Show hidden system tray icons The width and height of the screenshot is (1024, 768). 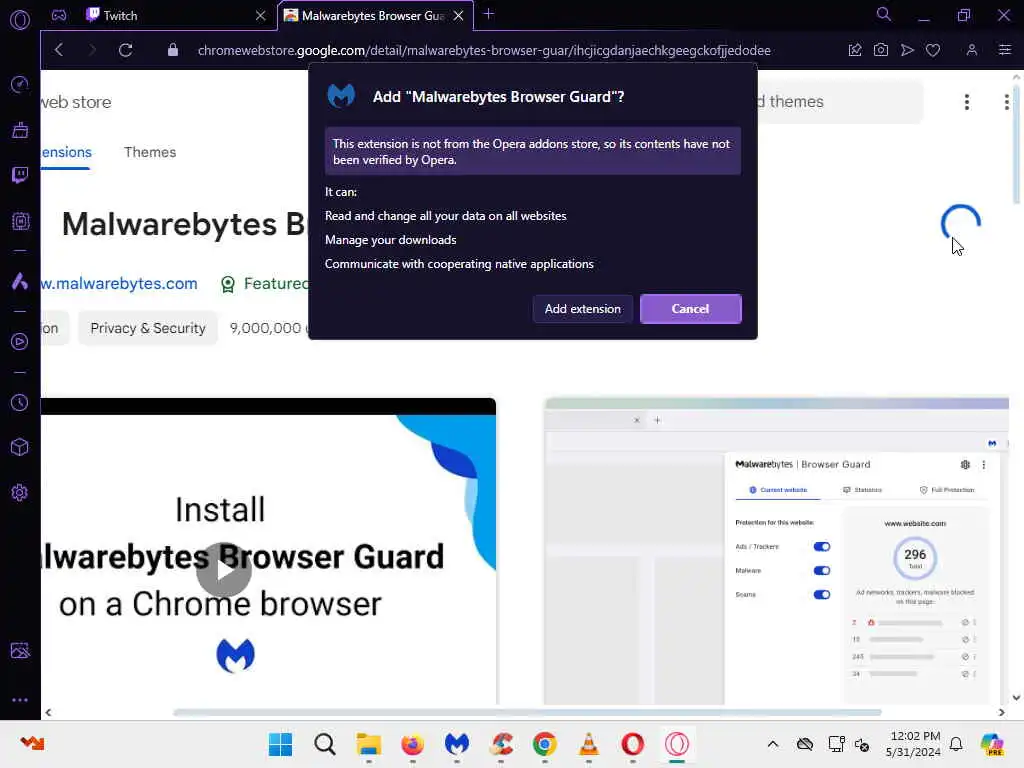773,744
